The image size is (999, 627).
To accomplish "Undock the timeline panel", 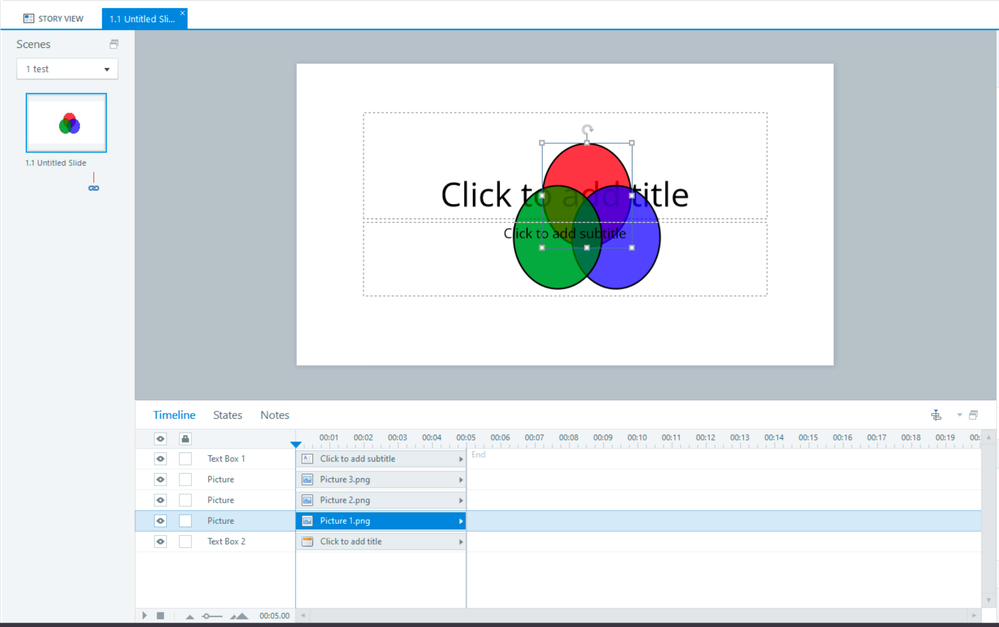I will tap(974, 415).
